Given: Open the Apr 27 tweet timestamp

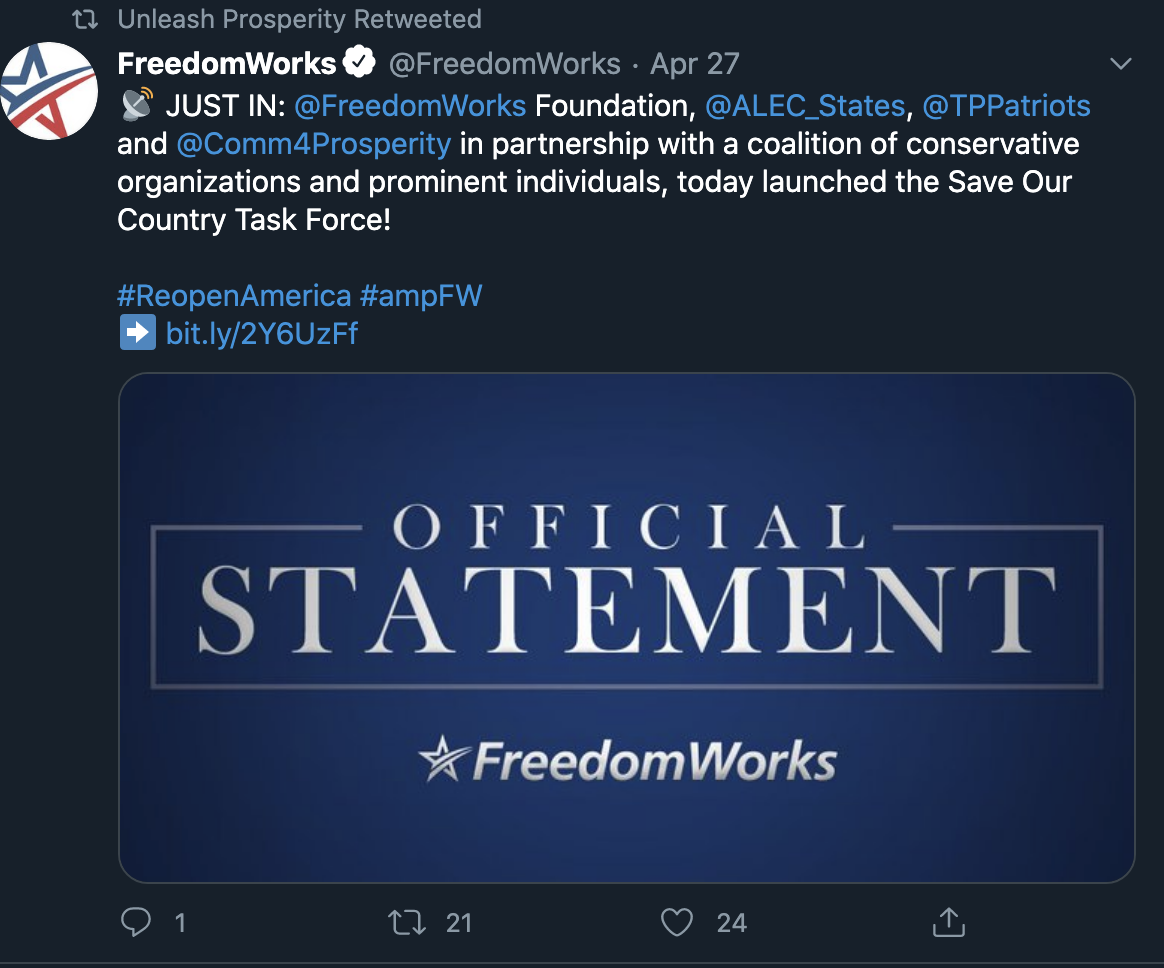Looking at the screenshot, I should tap(695, 64).
